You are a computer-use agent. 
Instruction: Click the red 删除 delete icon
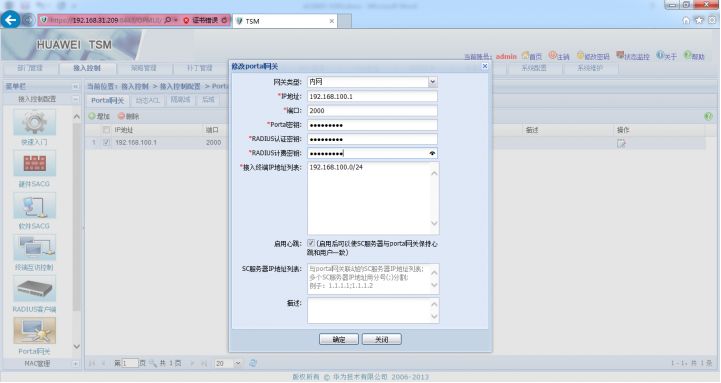(x=121, y=116)
